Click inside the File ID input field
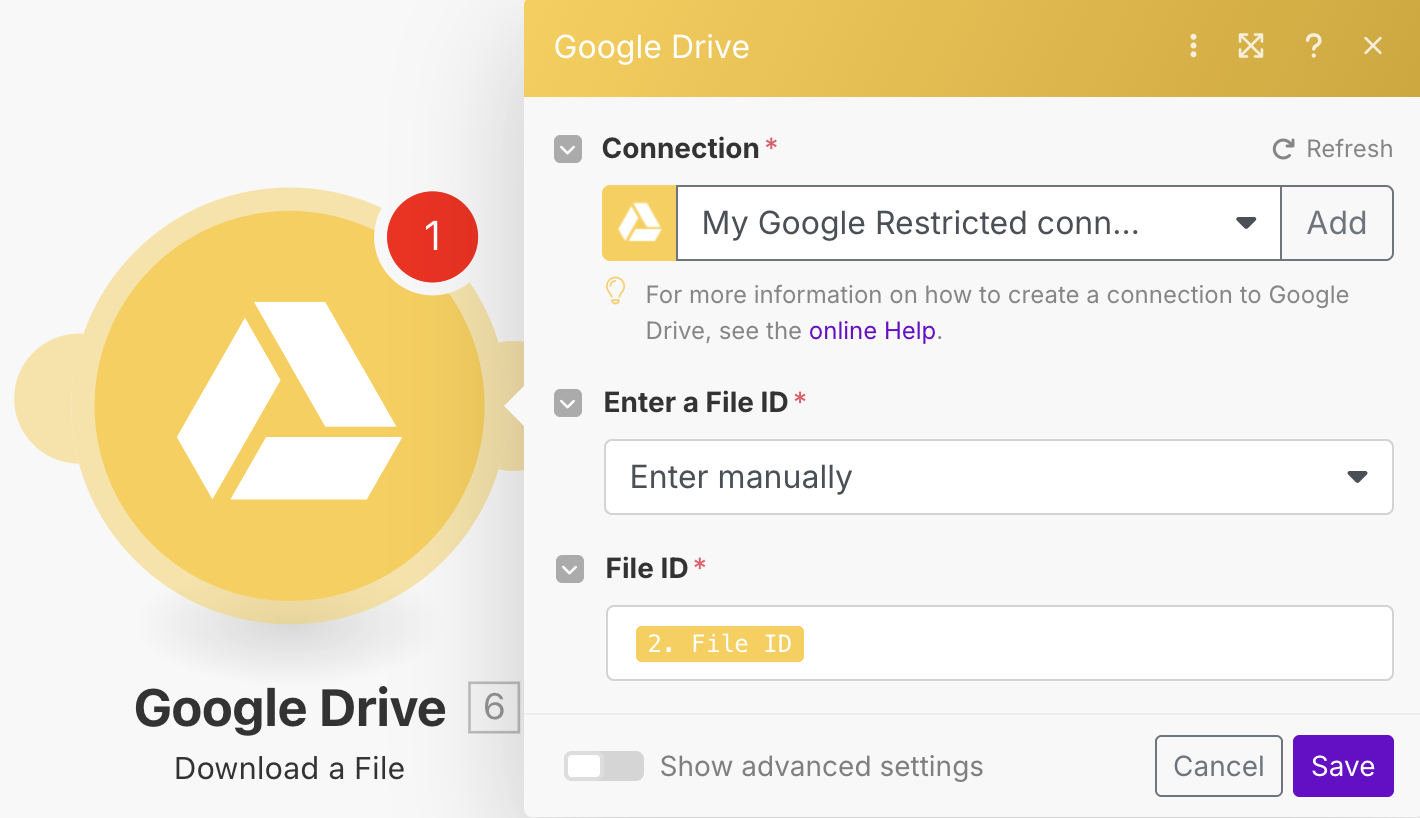Viewport: 1420px width, 818px height. (x=998, y=643)
